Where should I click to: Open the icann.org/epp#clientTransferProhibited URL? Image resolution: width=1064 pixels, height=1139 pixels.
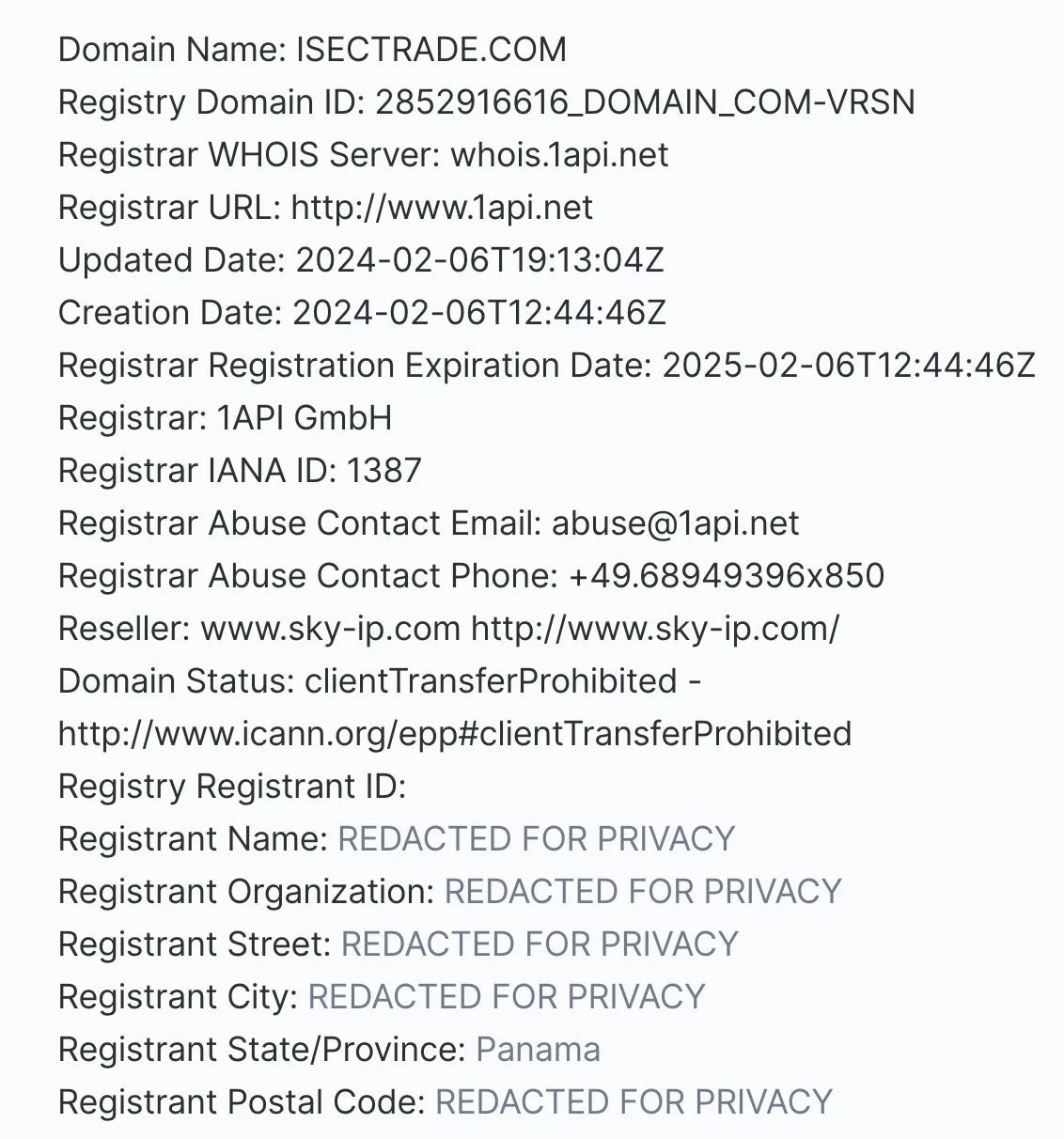coord(455,734)
